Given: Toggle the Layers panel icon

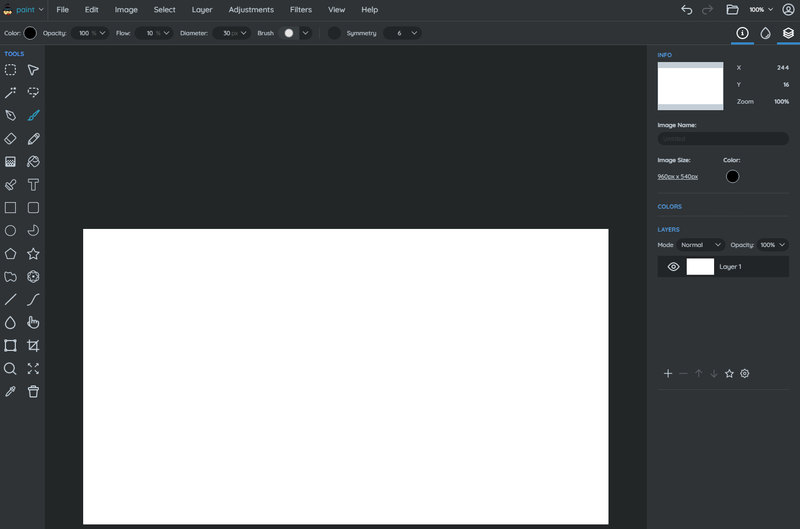Looking at the screenshot, I should click(788, 33).
